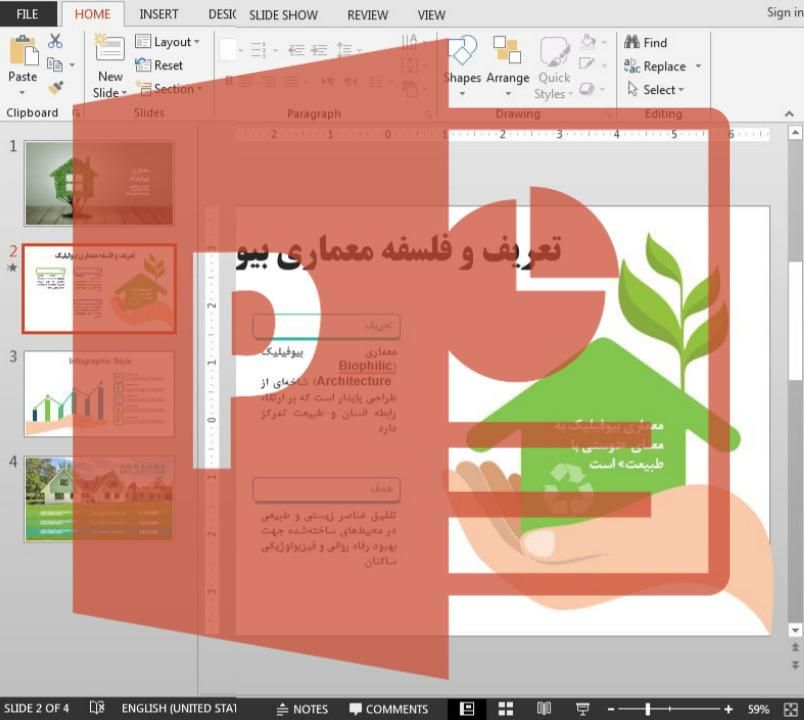Switch to Normal view in status bar
The height and width of the screenshot is (720, 804).
tap(467, 709)
